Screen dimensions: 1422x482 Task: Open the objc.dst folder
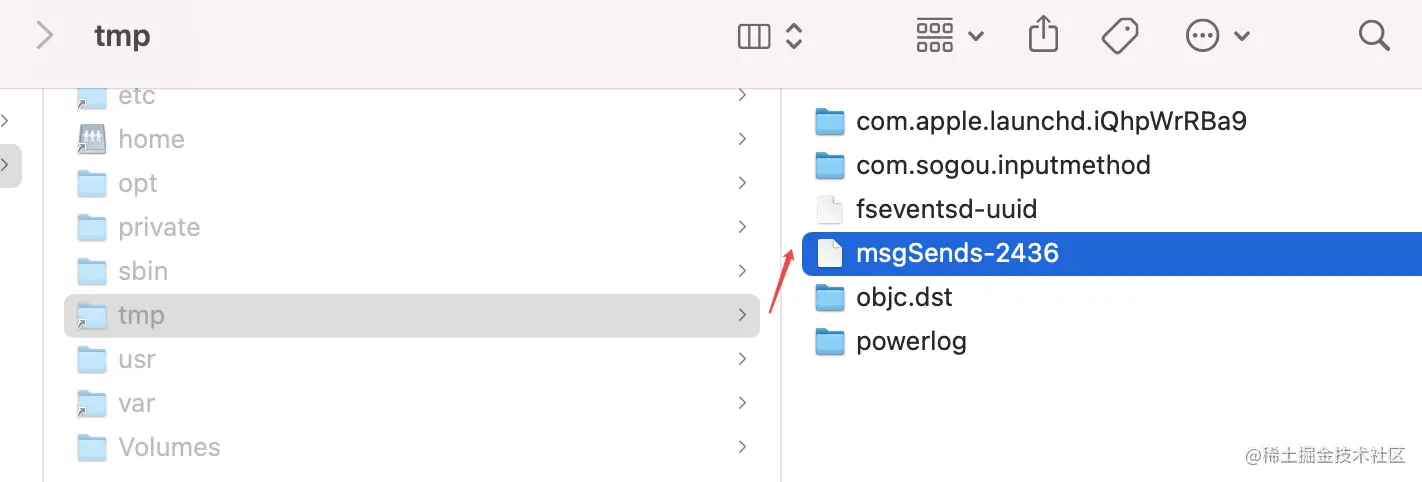904,298
